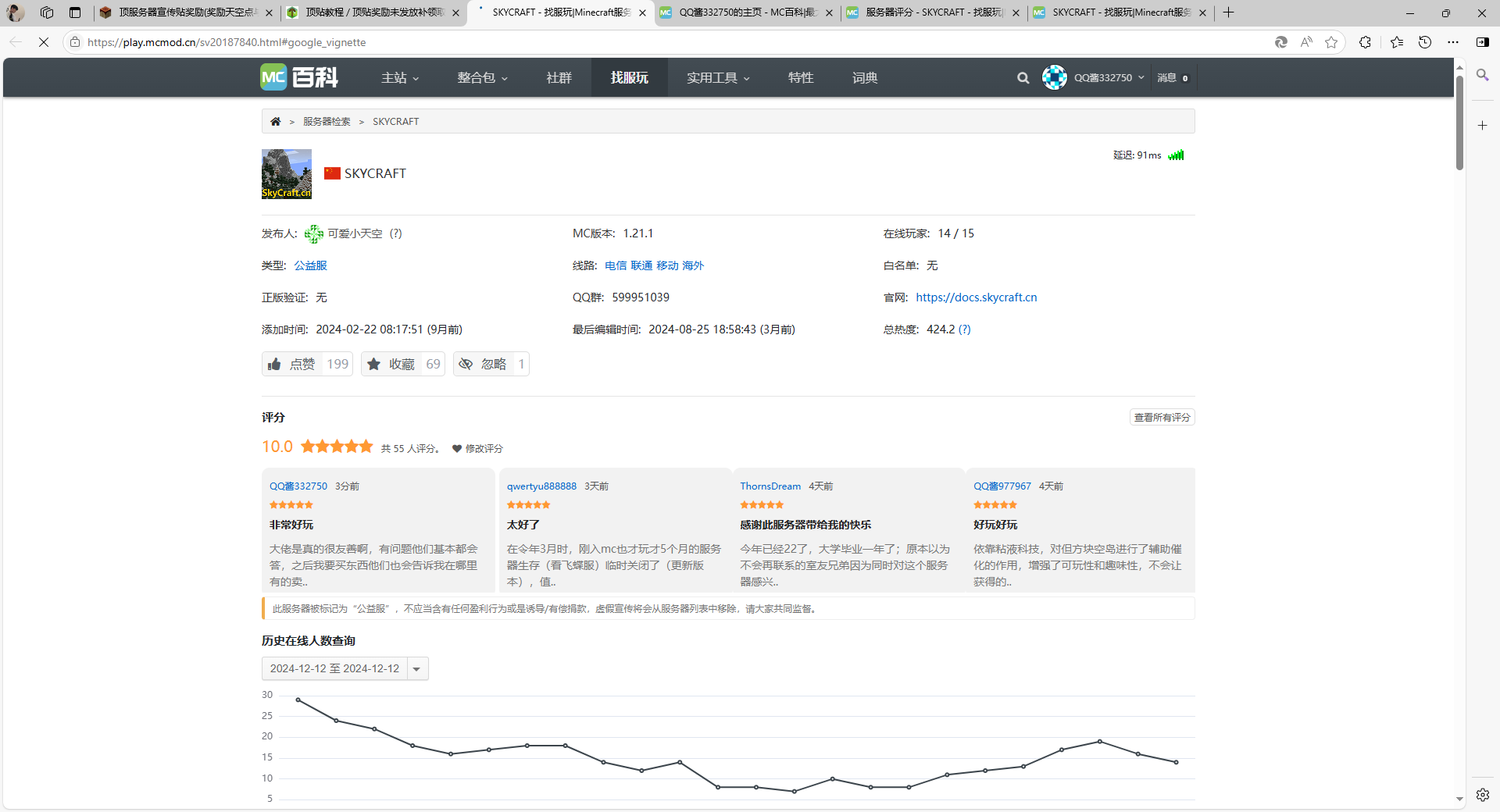This screenshot has width=1500, height=812.
Task: Click the 海外 line link
Action: 693,265
